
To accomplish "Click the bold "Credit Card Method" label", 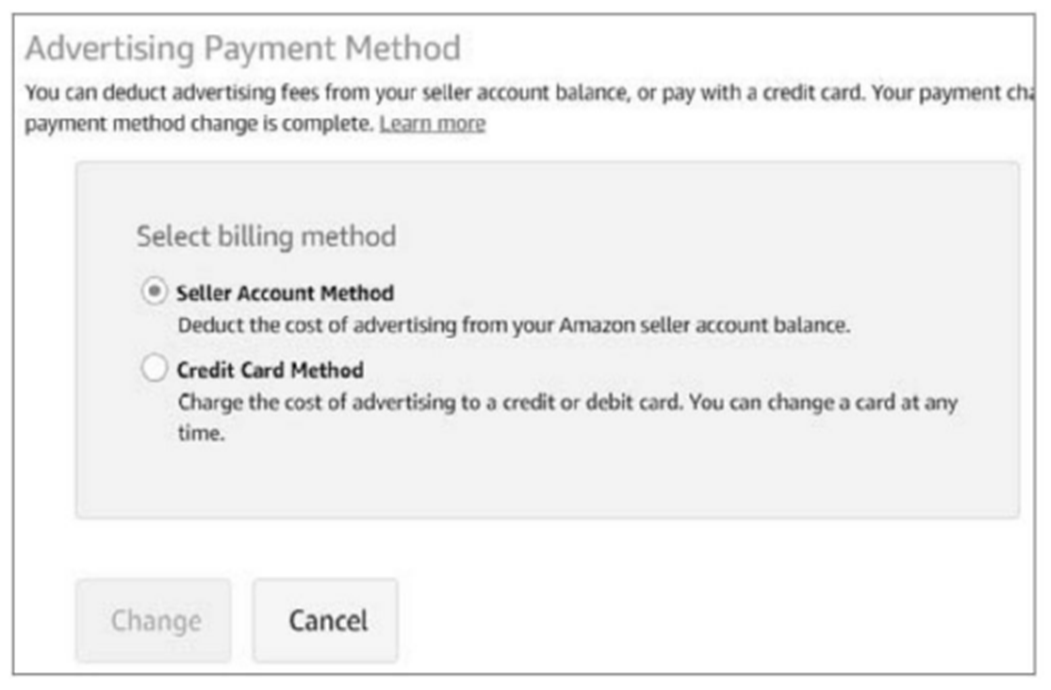I will [x=269, y=370].
